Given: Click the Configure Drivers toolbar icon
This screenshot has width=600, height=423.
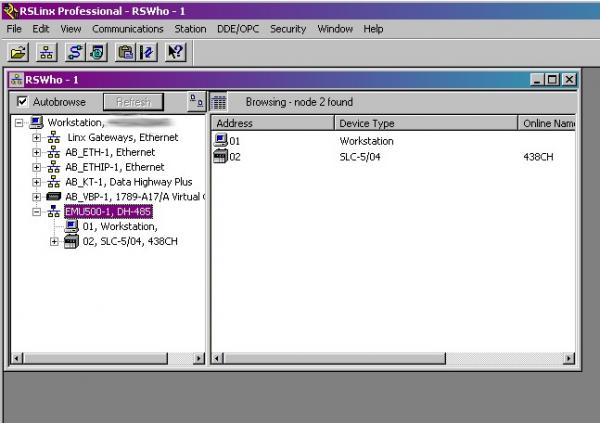Looking at the screenshot, I should (75, 52).
